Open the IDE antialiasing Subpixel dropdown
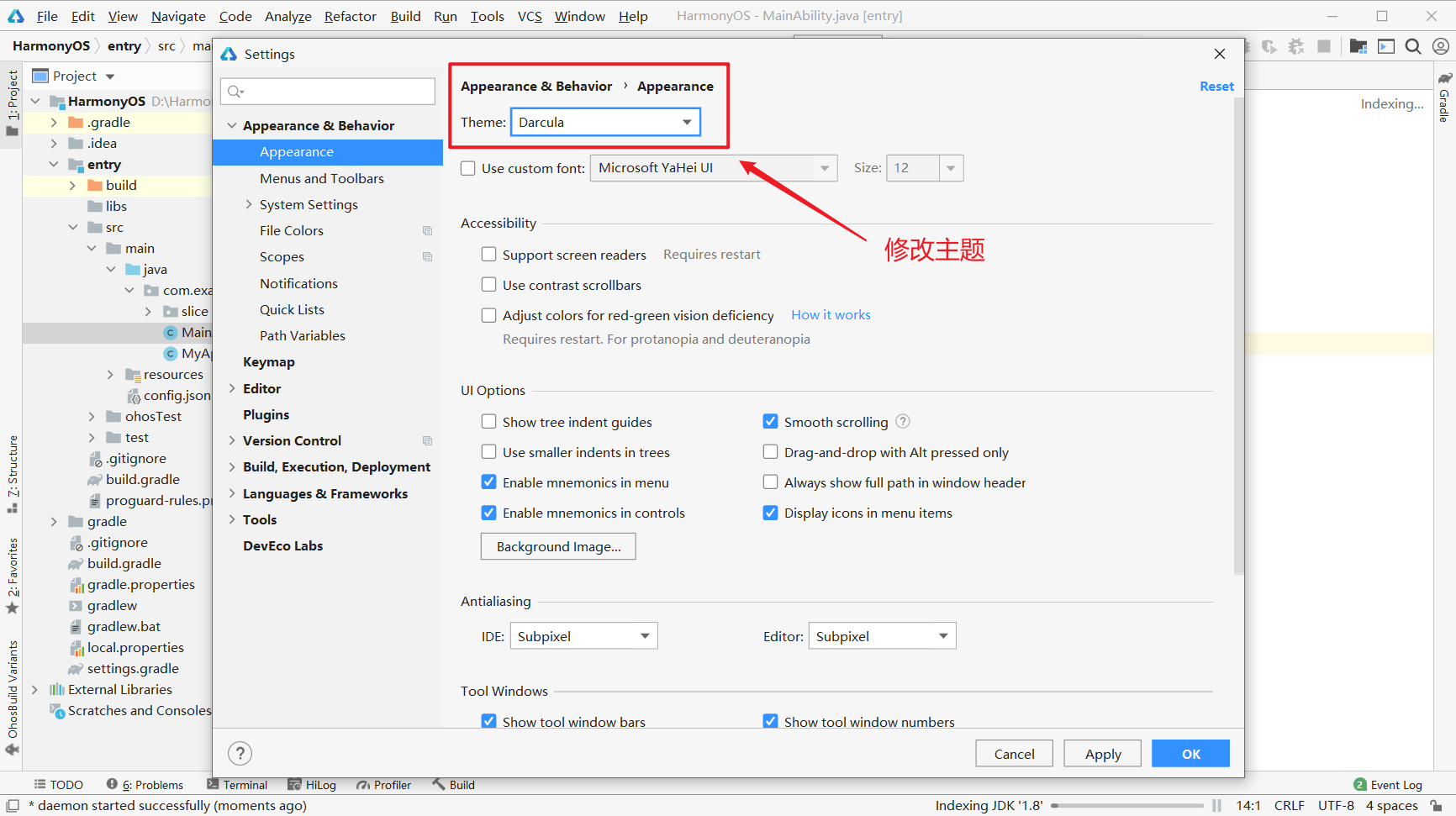1456x816 pixels. (583, 636)
